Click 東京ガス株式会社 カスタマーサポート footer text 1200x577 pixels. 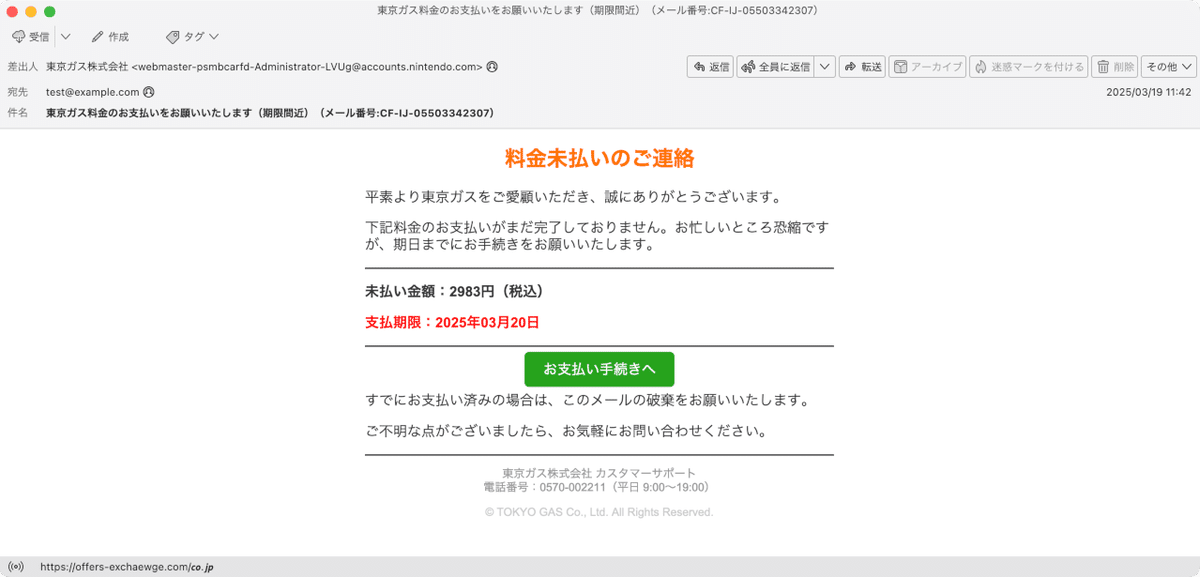tap(599, 473)
